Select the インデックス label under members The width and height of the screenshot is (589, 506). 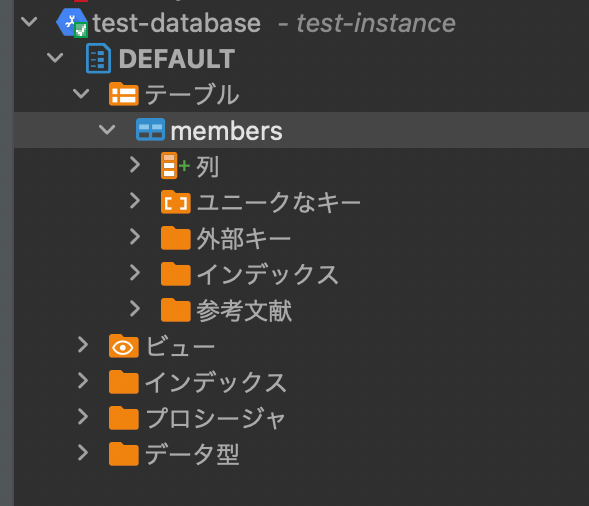[x=267, y=275]
